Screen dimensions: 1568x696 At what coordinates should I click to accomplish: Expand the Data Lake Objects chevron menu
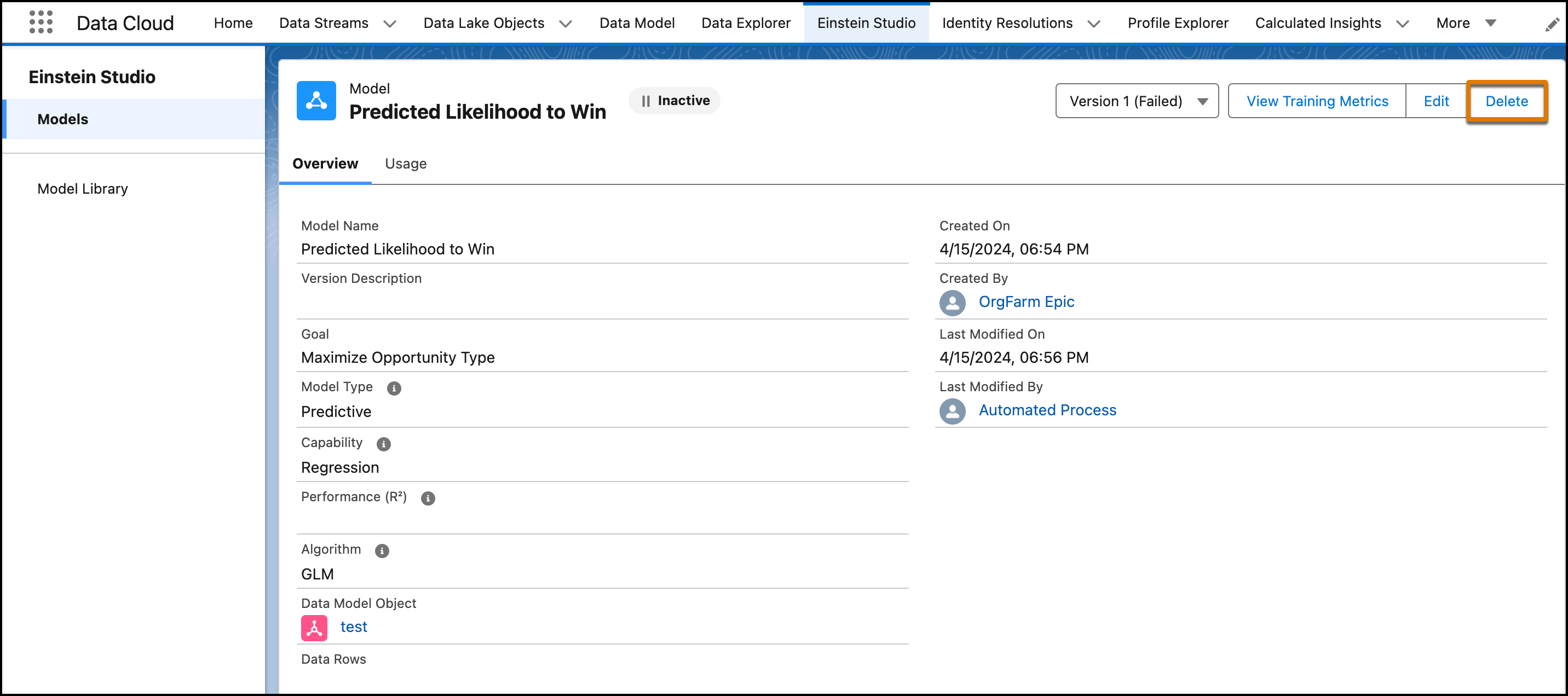[x=566, y=24]
